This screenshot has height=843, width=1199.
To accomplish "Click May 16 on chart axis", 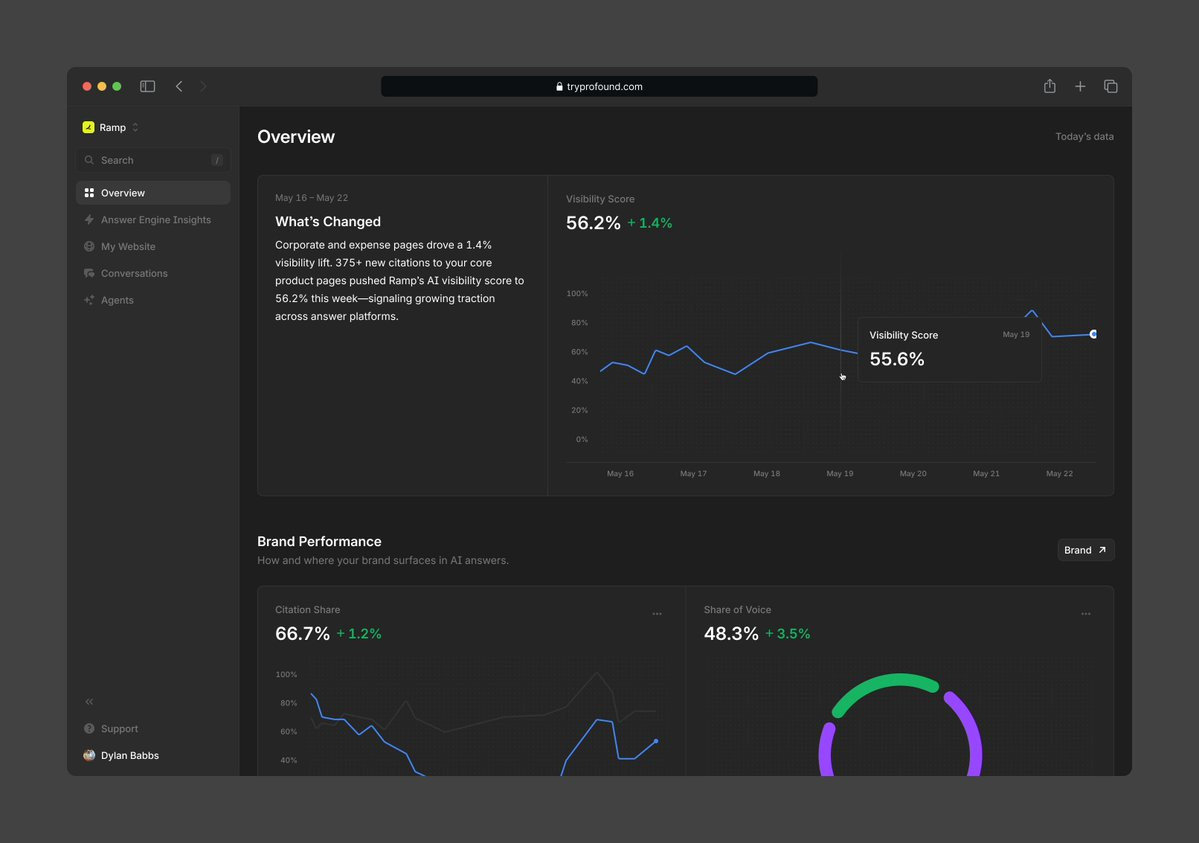I will tap(620, 474).
